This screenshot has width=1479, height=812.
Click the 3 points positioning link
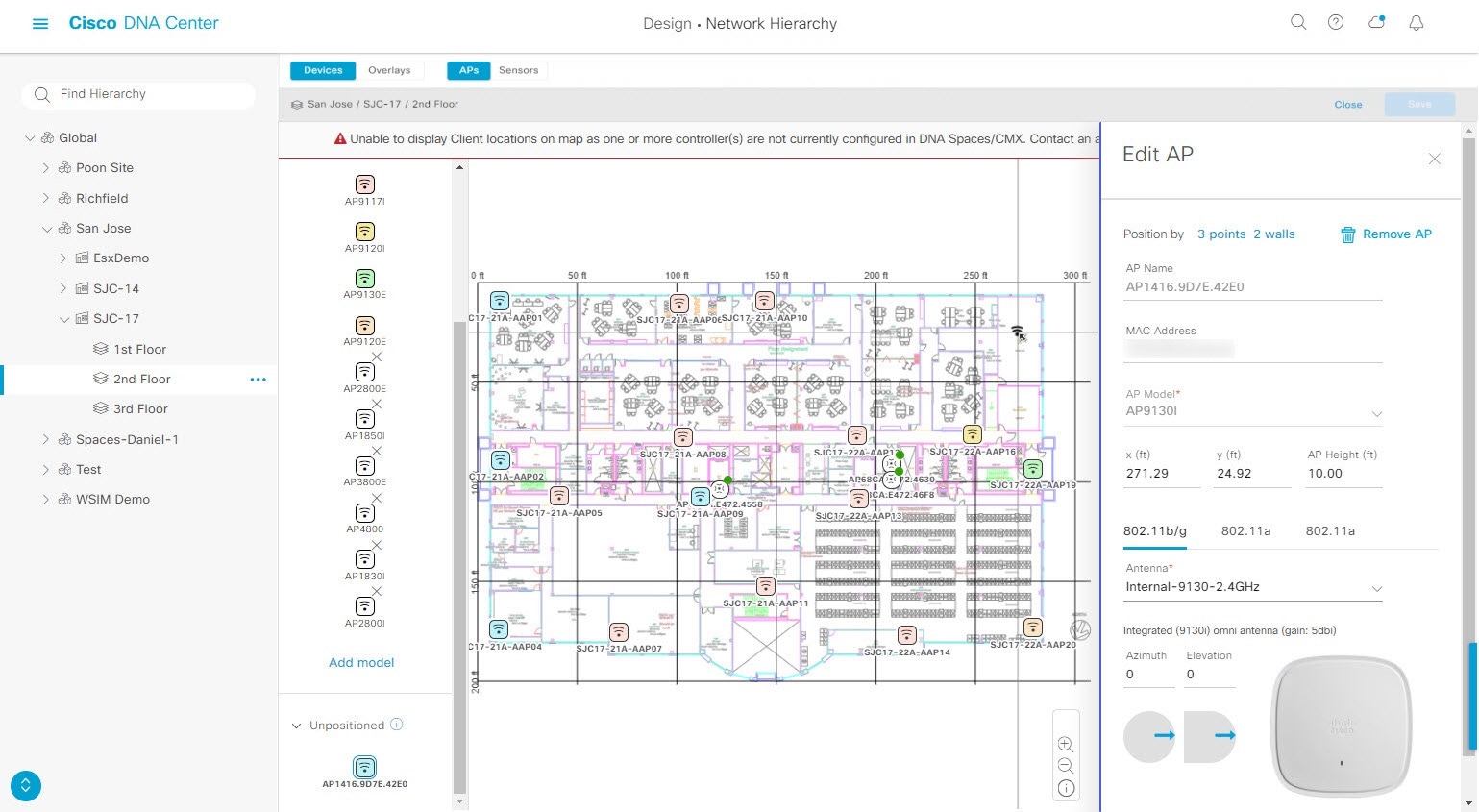tap(1221, 234)
